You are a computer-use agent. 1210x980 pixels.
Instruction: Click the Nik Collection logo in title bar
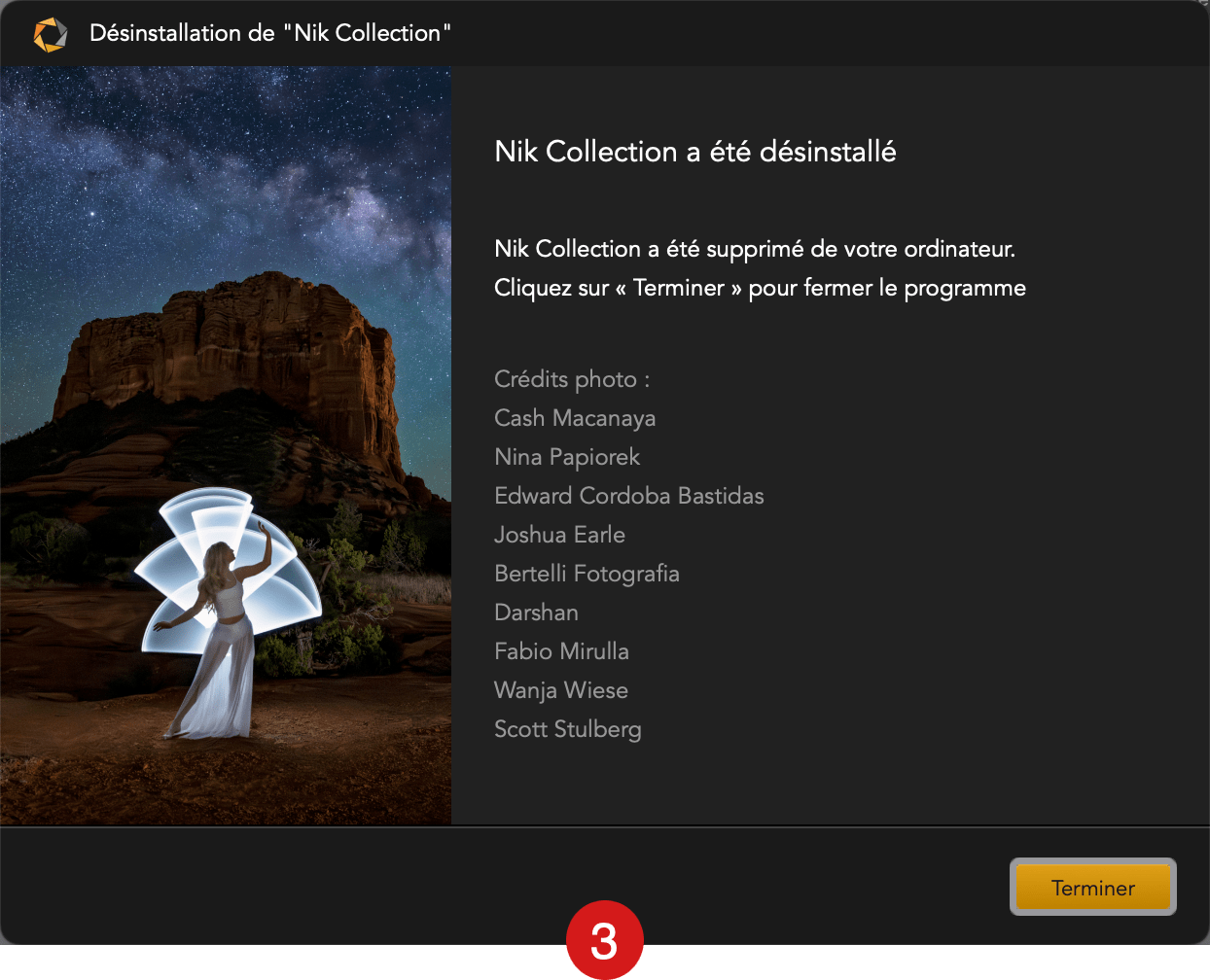click(51, 34)
